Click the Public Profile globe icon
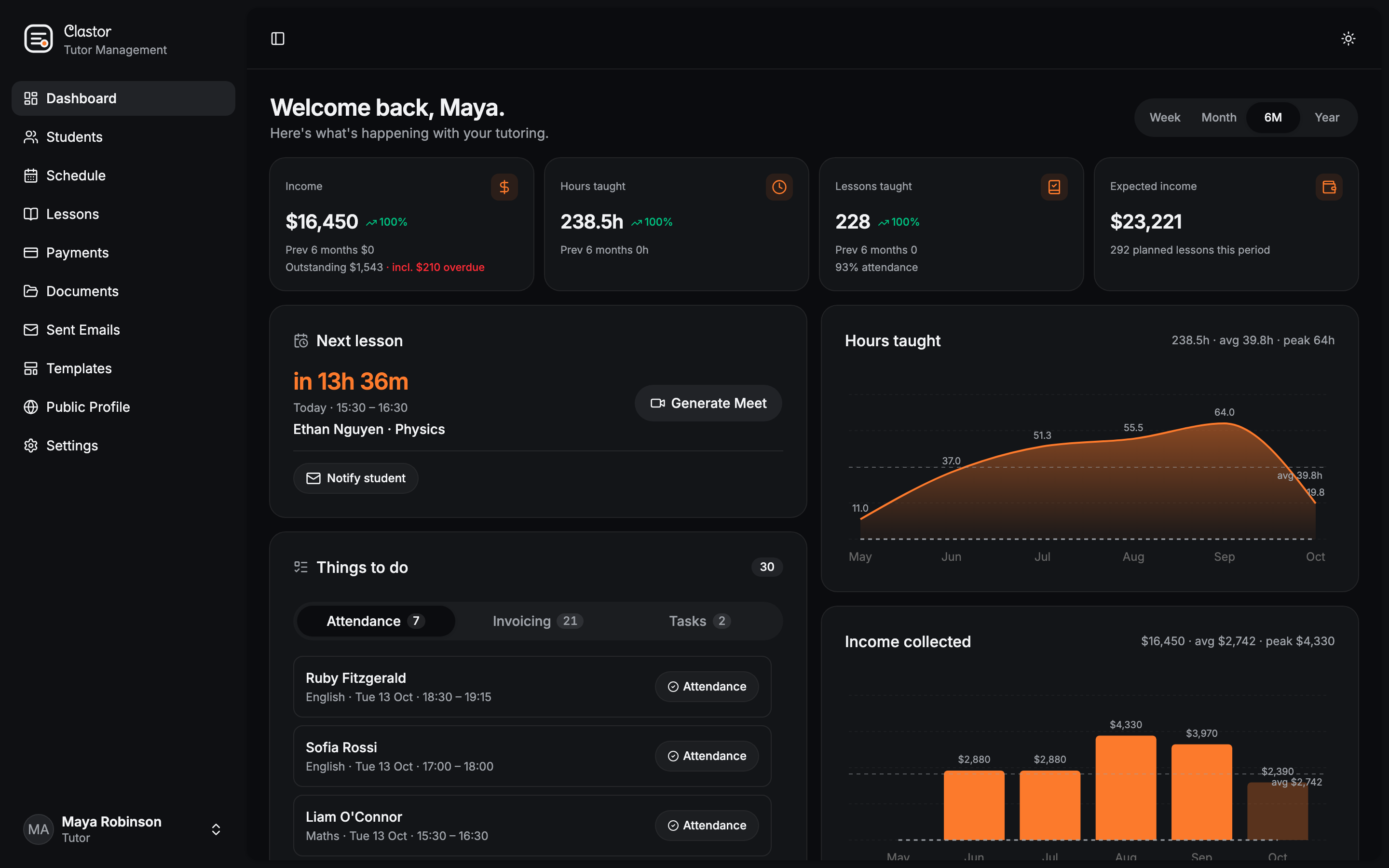The height and width of the screenshot is (868, 1389). click(31, 407)
